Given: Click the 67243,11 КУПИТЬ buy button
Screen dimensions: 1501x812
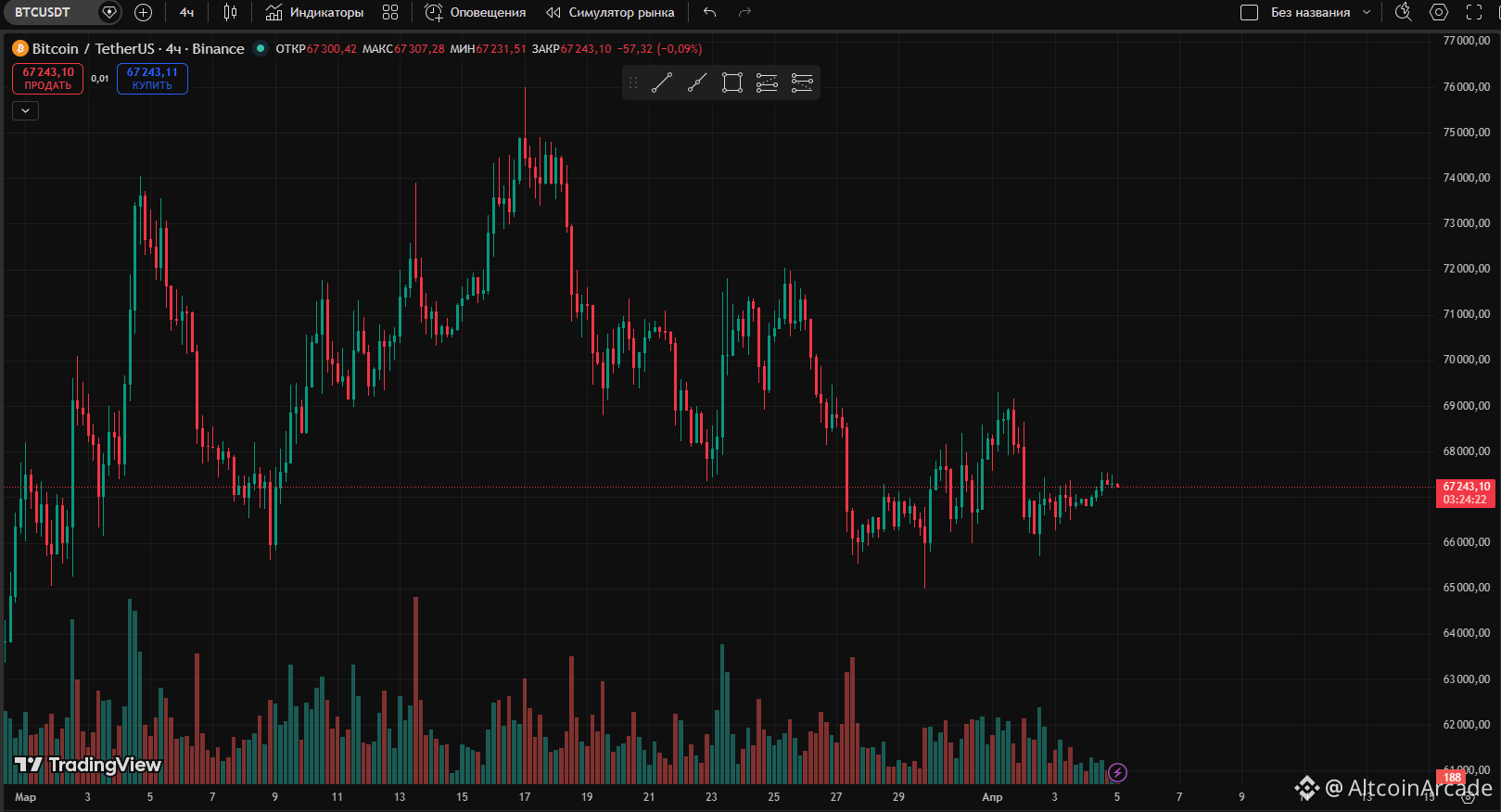Looking at the screenshot, I should pyautogui.click(x=152, y=79).
